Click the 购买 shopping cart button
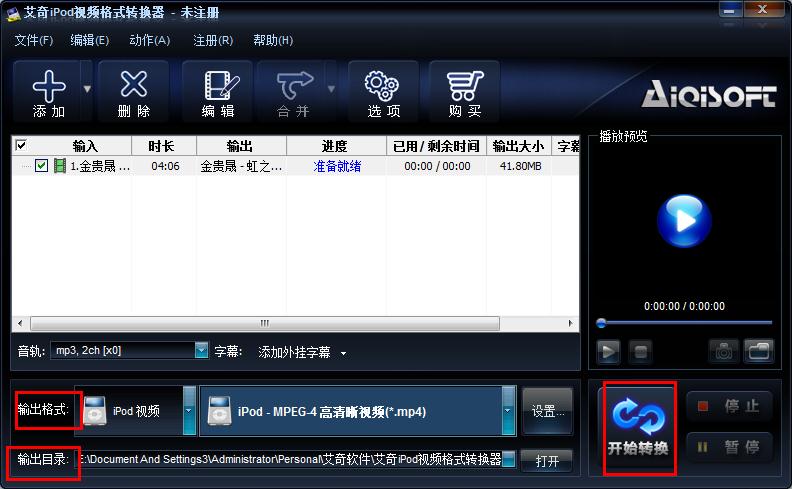 [464, 91]
